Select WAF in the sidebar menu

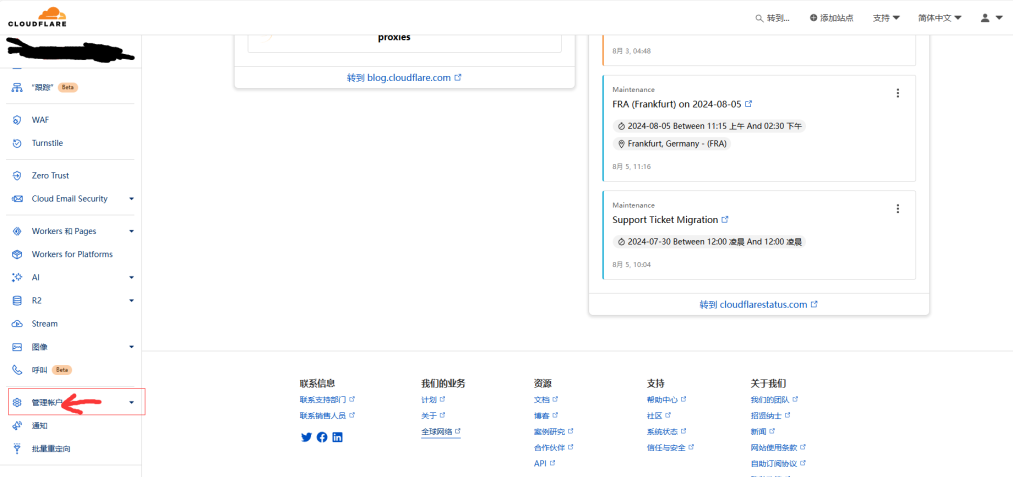[40, 120]
